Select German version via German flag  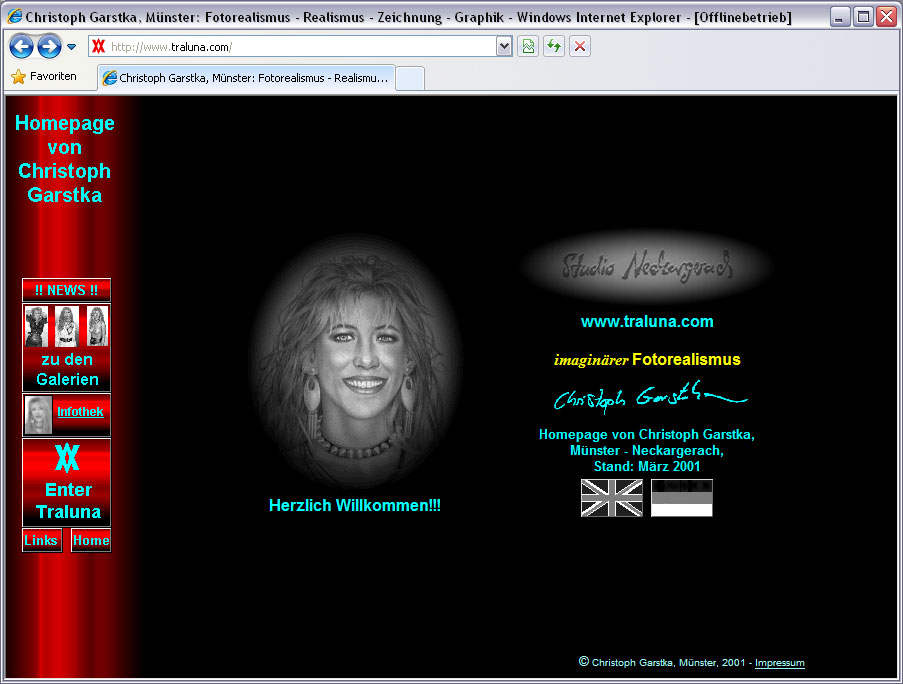tap(682, 498)
